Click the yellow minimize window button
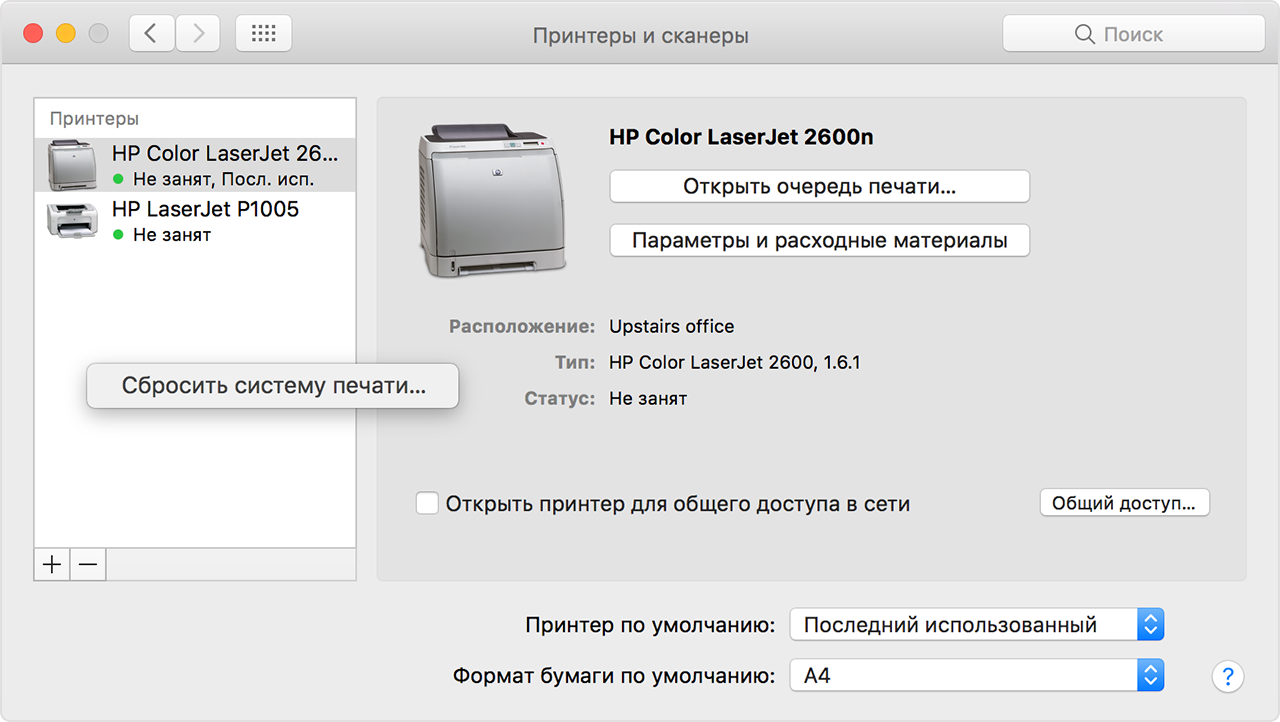This screenshot has height=722, width=1280. (65, 34)
